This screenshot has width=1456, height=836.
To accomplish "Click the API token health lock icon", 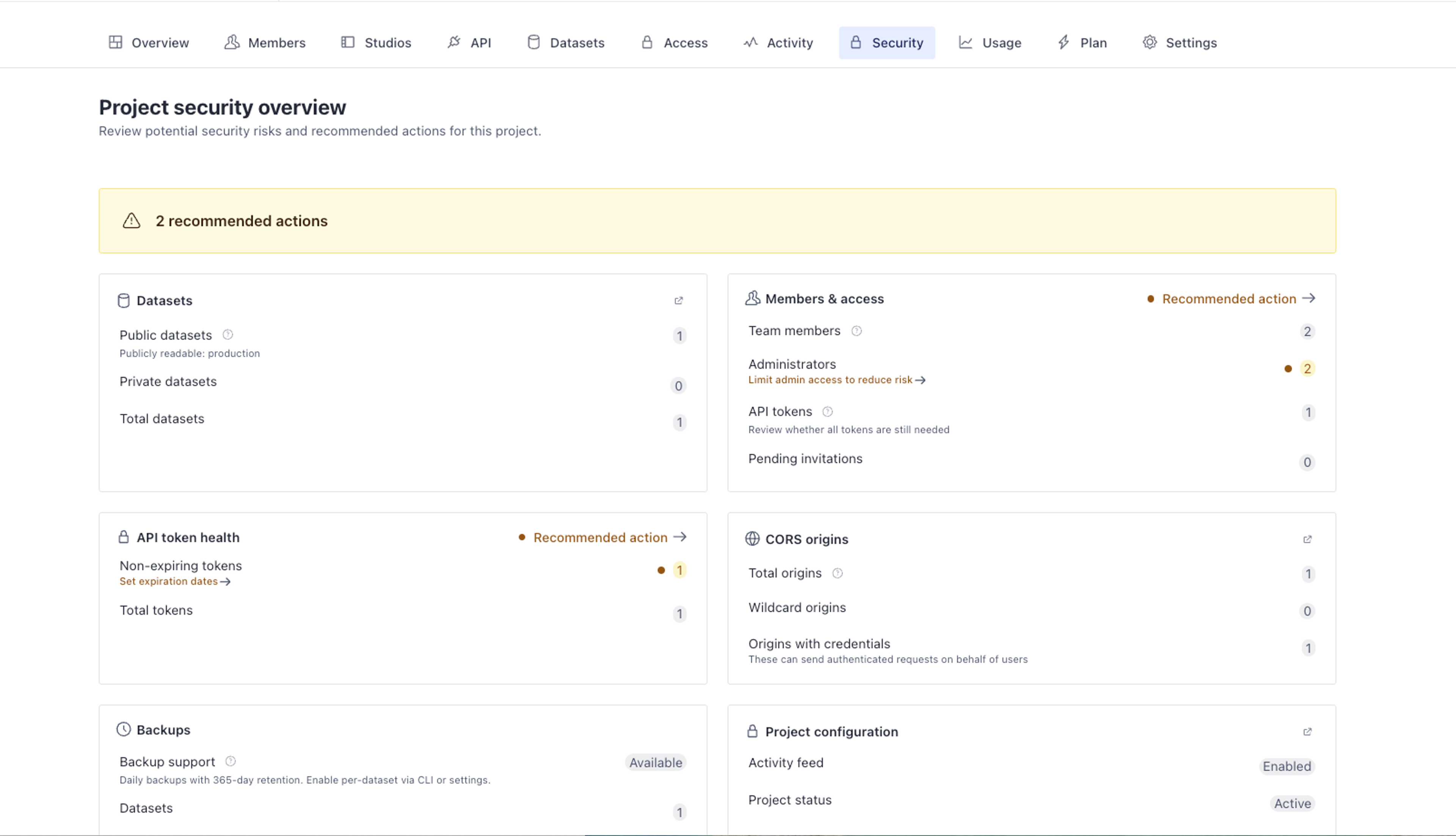I will click(x=123, y=537).
